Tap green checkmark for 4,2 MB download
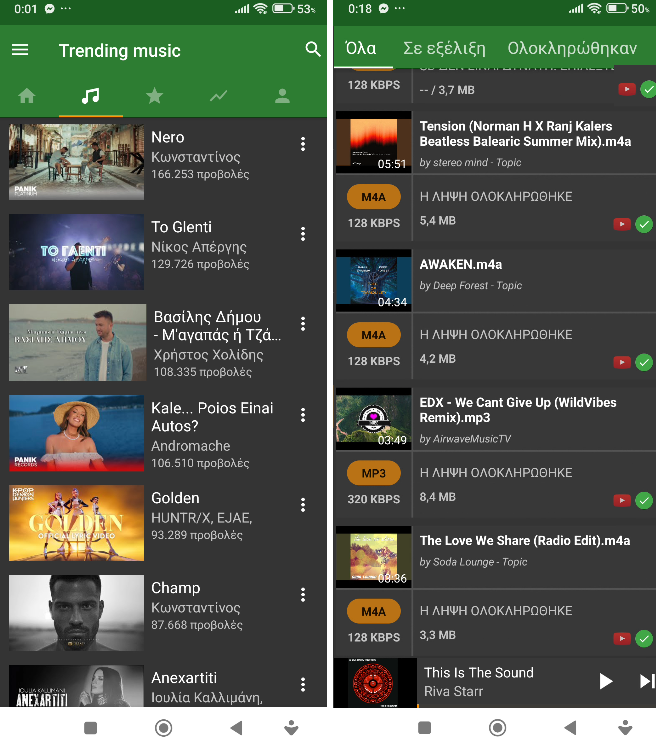Image resolution: width=656 pixels, height=750 pixels. [x=644, y=362]
